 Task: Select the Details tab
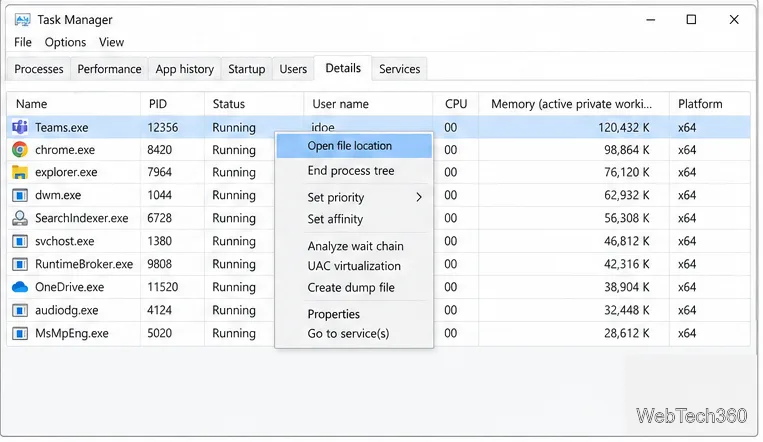point(343,68)
